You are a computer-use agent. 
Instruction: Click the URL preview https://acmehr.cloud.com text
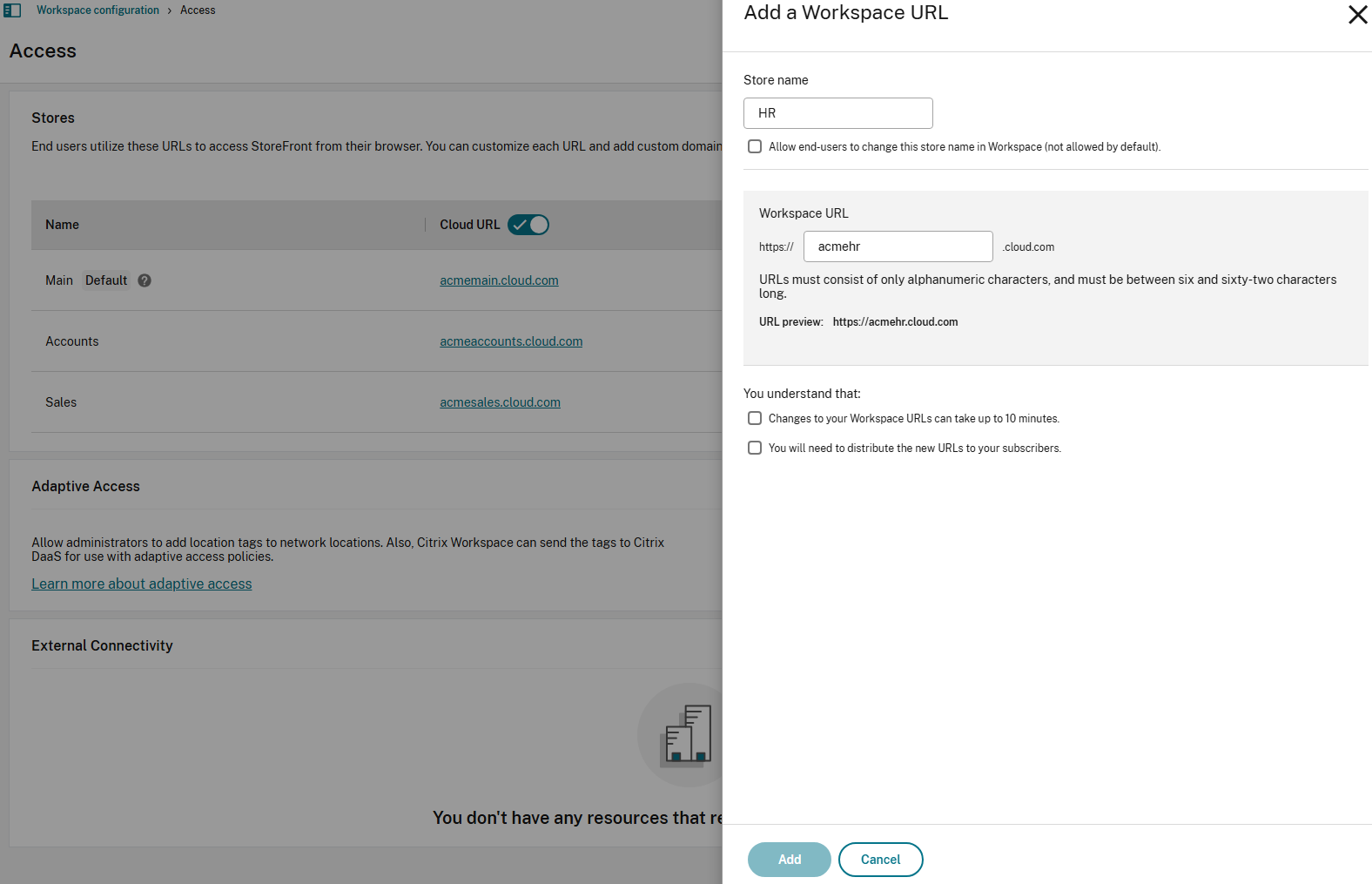click(x=895, y=322)
